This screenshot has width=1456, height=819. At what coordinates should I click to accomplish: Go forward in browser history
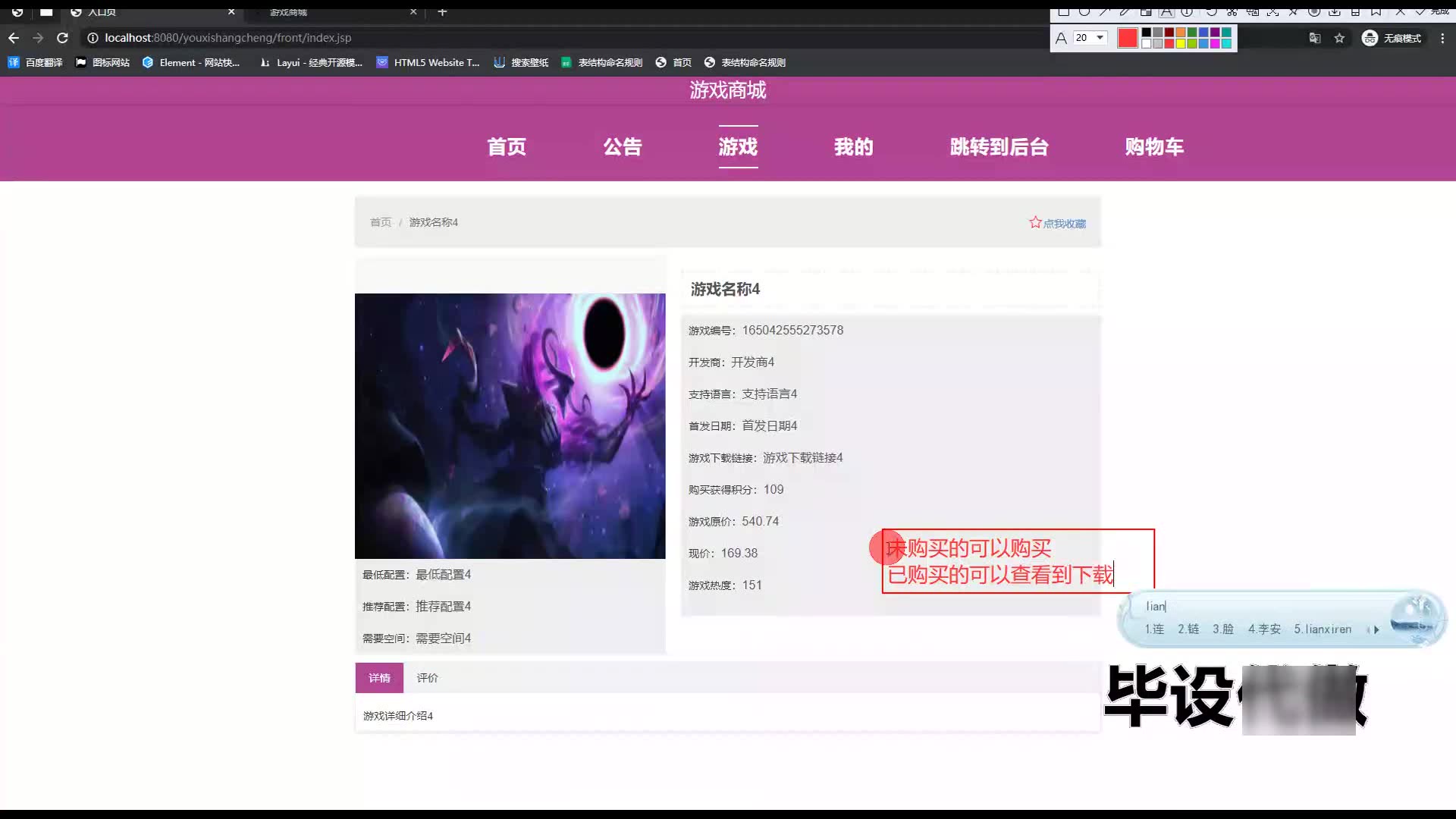38,38
